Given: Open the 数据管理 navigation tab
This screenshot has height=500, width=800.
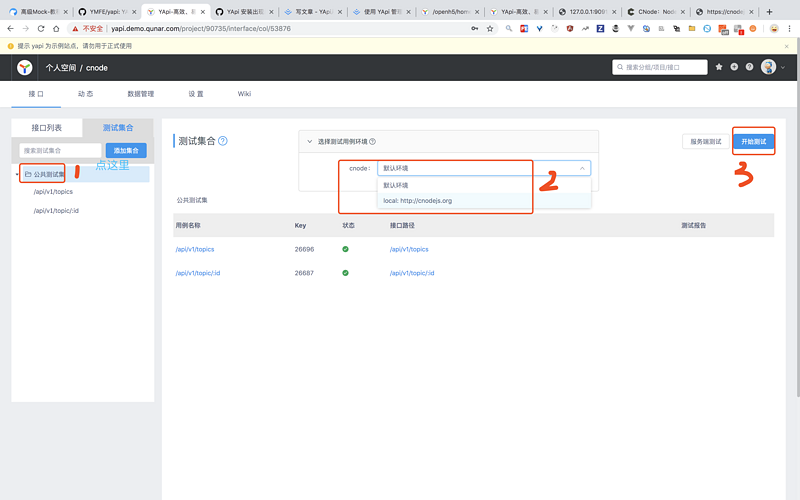Looking at the screenshot, I should click(140, 94).
